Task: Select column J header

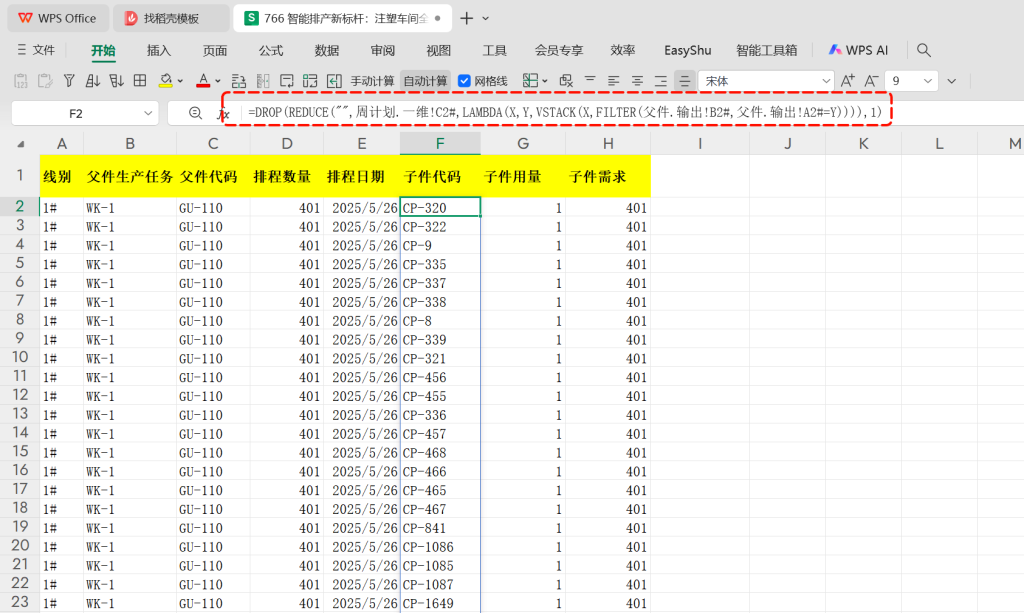Action: pyautogui.click(x=788, y=143)
